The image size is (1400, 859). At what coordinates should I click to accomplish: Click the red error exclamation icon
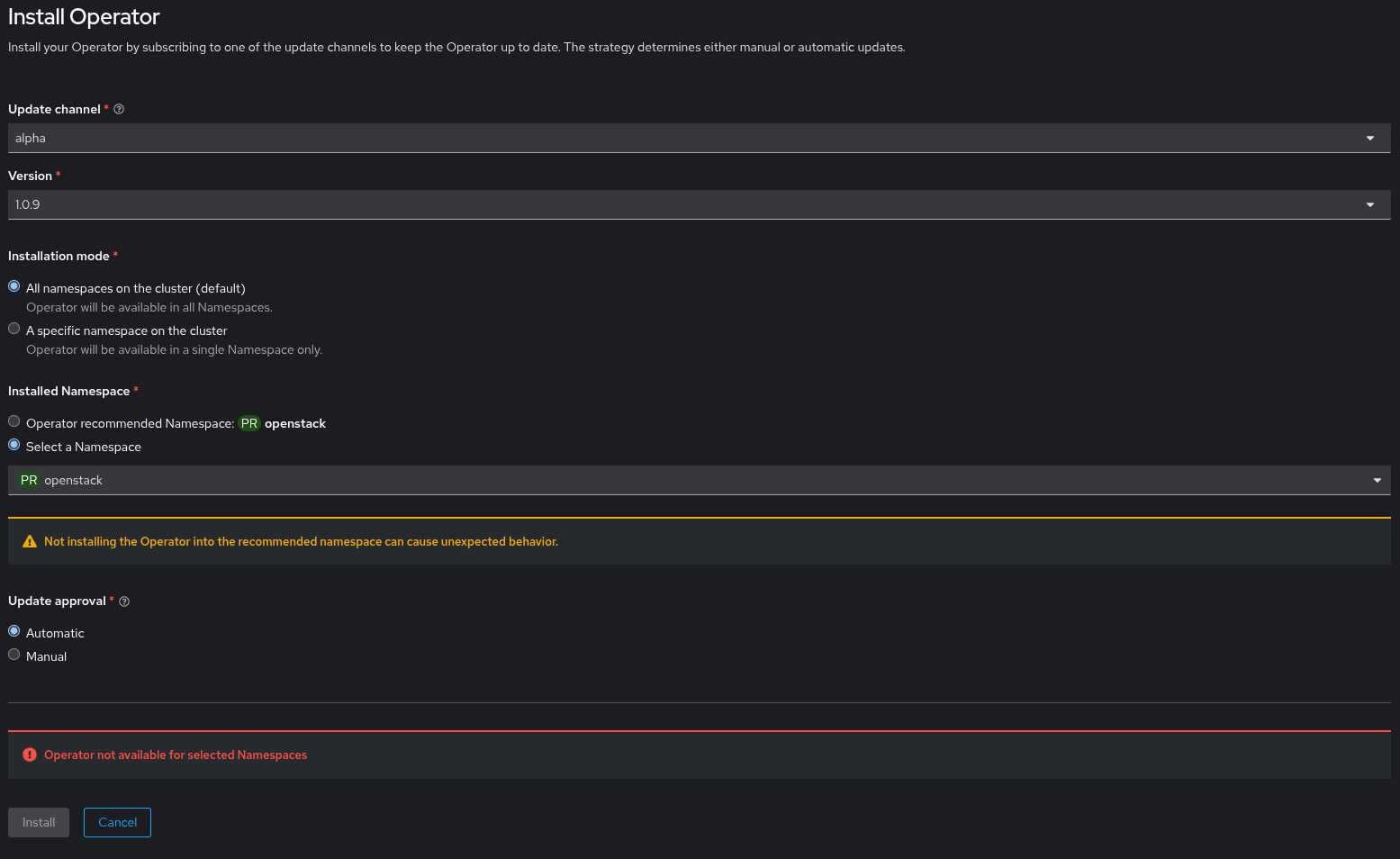tap(30, 755)
